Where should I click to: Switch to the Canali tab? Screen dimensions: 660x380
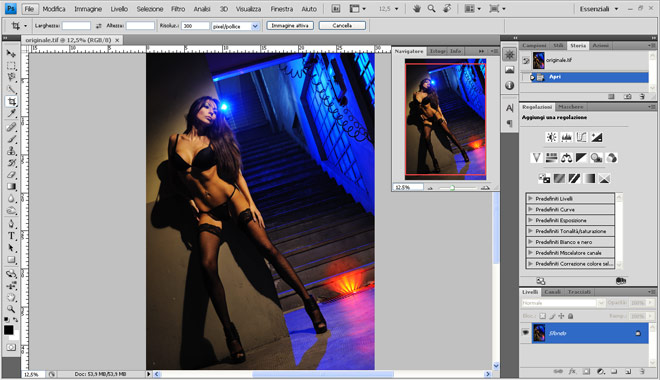[552, 292]
